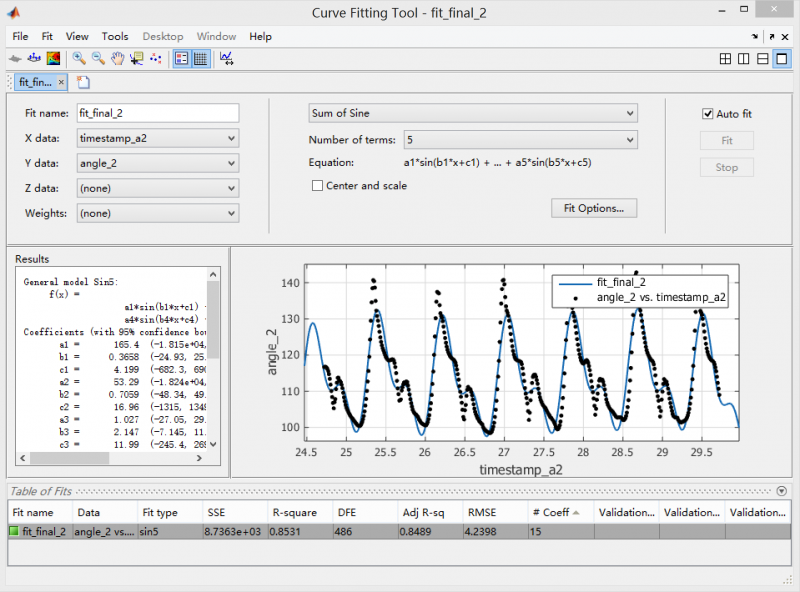800x592 pixels.
Task: Select the Zoom Out tool
Action: (x=98, y=59)
